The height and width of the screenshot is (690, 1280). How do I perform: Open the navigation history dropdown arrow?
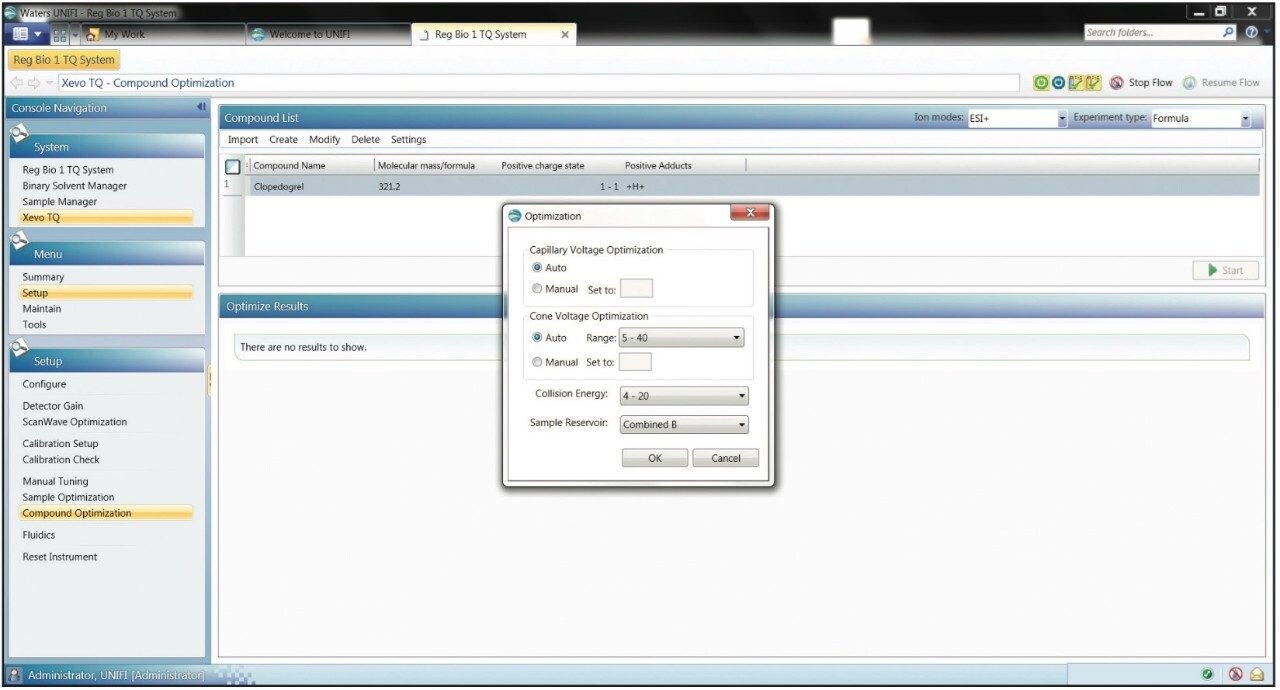click(x=50, y=83)
